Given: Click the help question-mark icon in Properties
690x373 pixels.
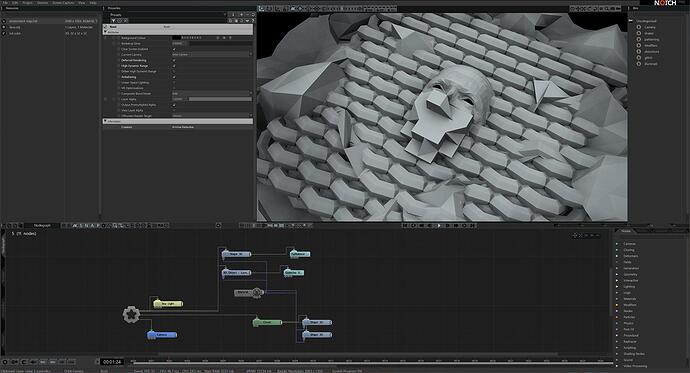Looking at the screenshot, I should 253,20.
